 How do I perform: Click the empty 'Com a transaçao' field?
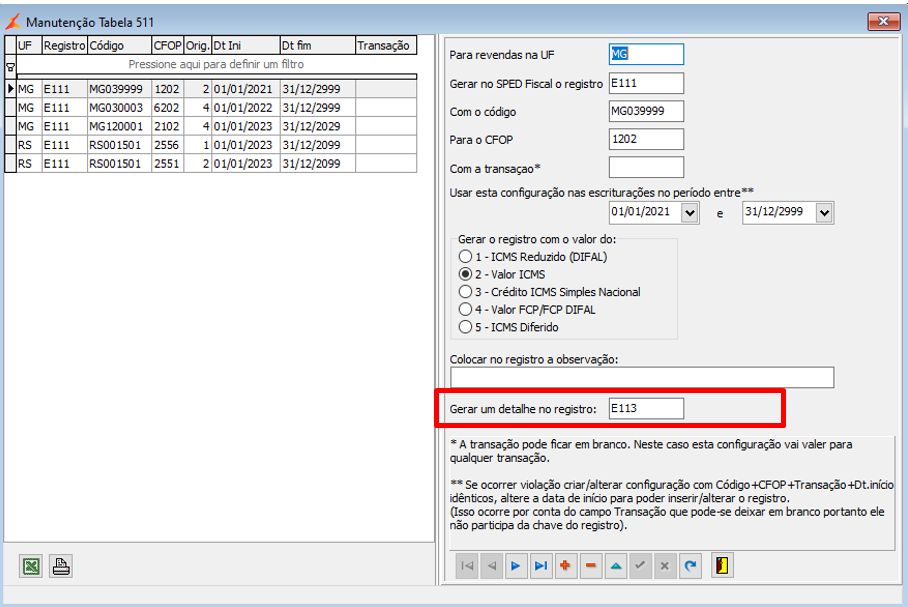pos(646,167)
